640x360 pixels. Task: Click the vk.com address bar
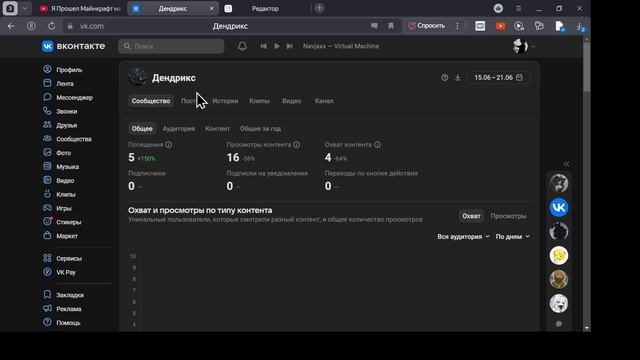92,26
